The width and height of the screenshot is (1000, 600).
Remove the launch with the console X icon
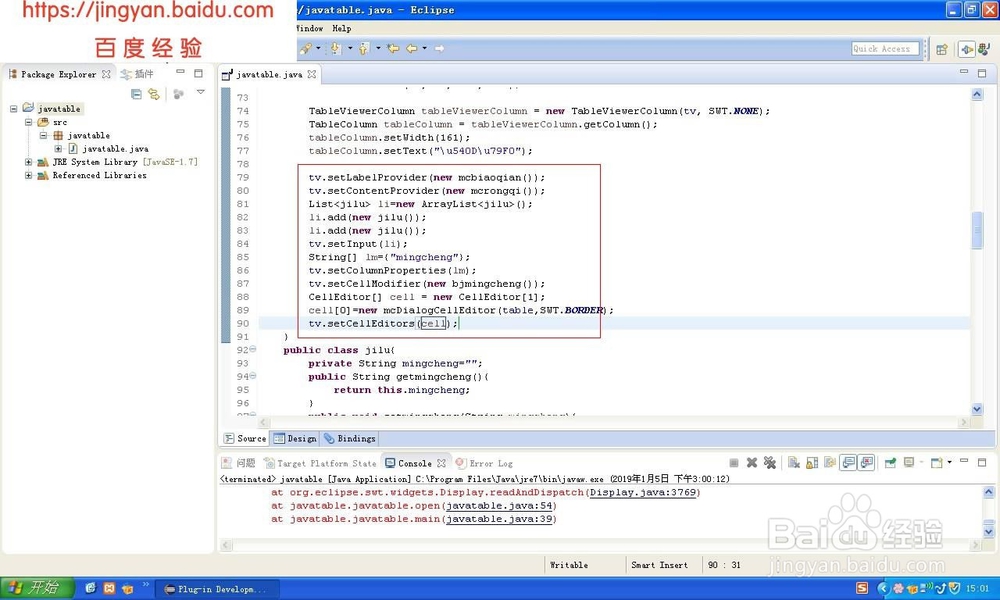[752, 463]
